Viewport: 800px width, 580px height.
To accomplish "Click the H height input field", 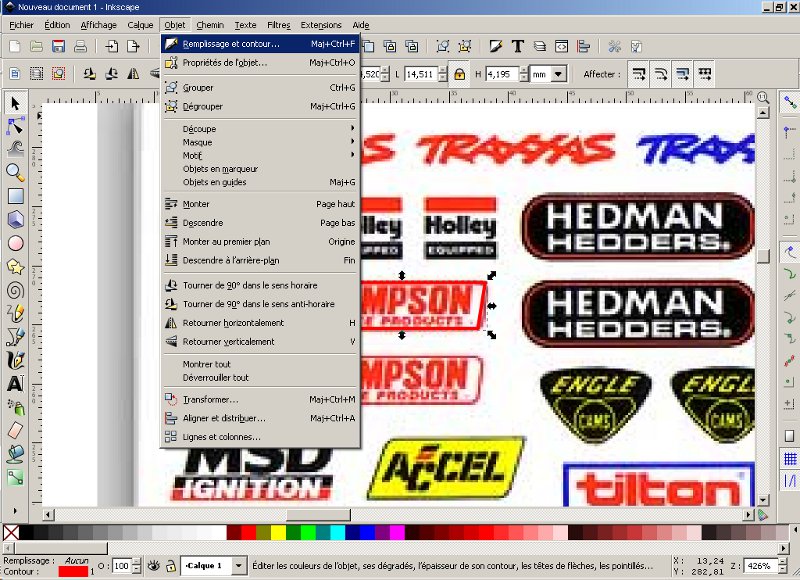I will tap(502, 74).
